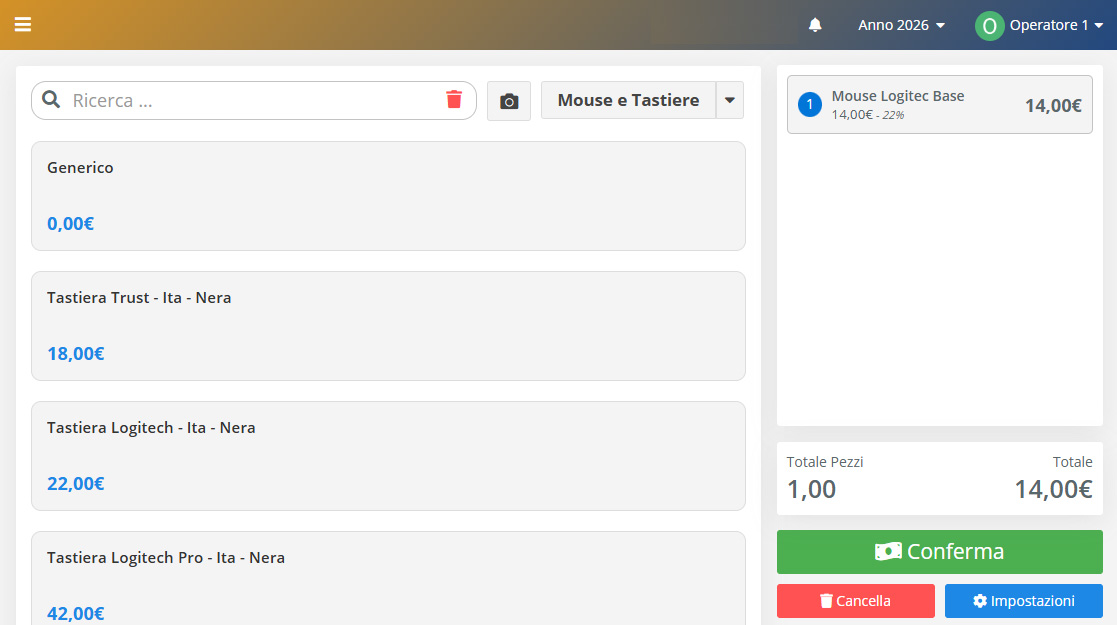Open notifications bell
This screenshot has height=625, width=1117.
click(x=815, y=25)
